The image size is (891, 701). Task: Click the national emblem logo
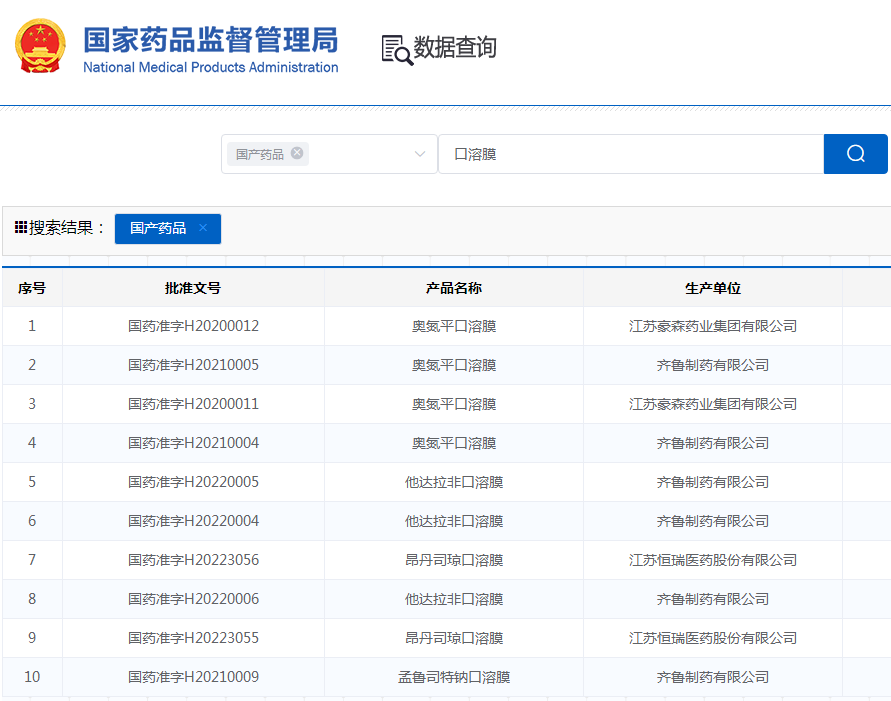pyautogui.click(x=40, y=47)
